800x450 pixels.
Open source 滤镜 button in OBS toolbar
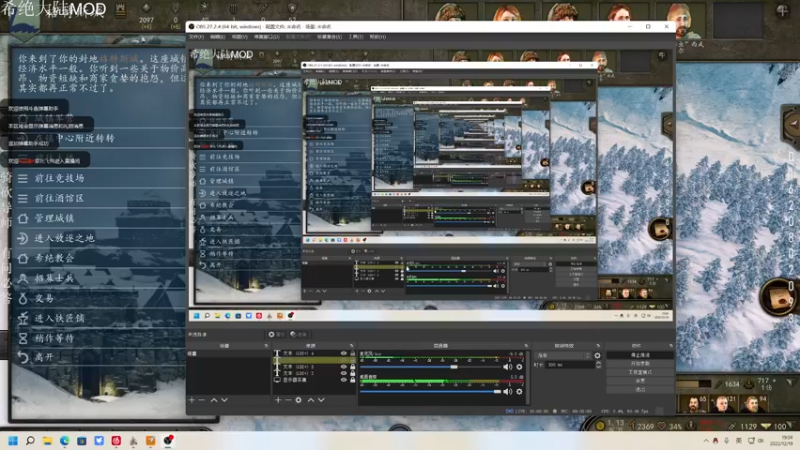[x=298, y=334]
